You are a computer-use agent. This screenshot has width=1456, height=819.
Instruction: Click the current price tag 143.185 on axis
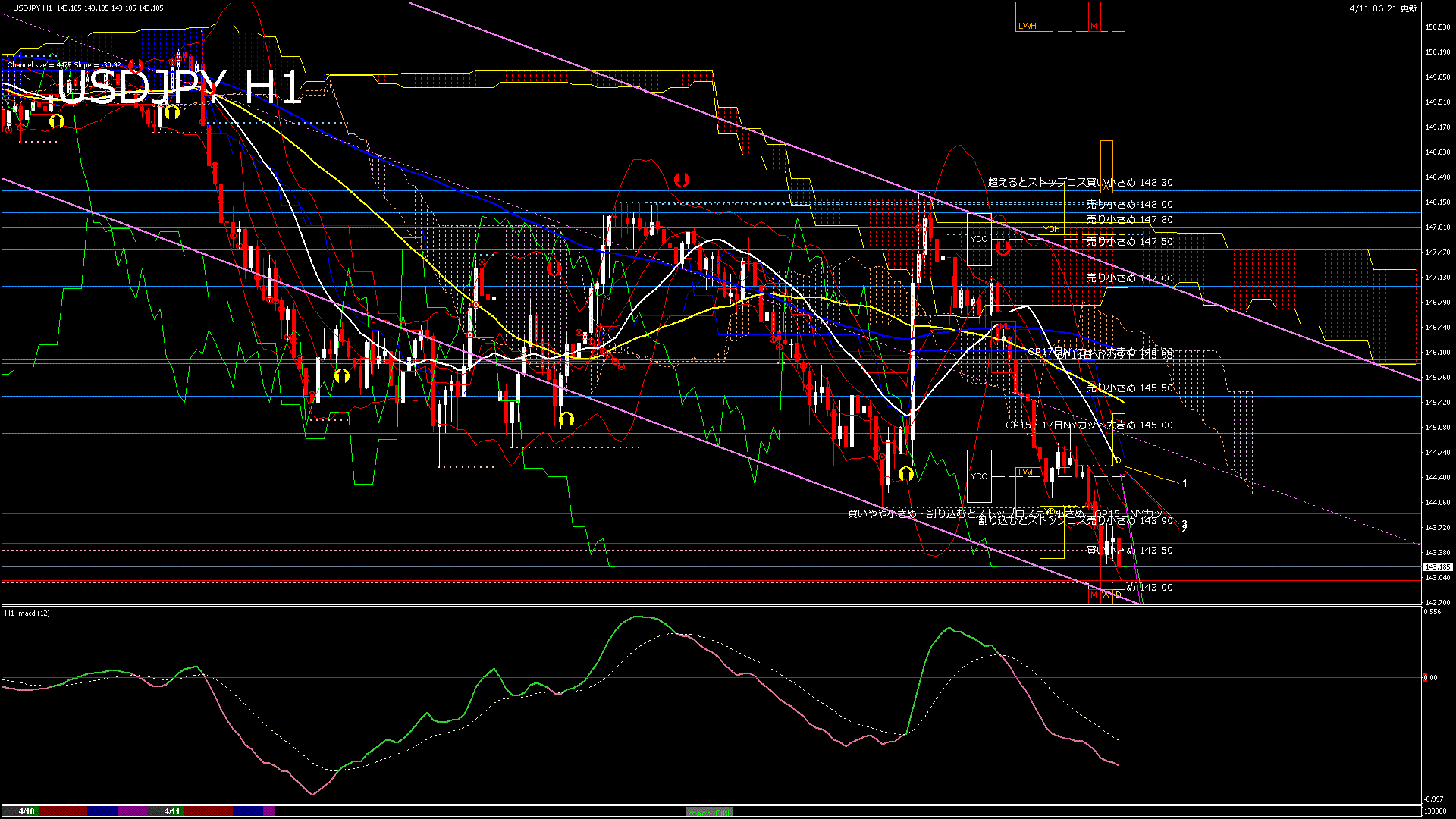tap(1437, 566)
